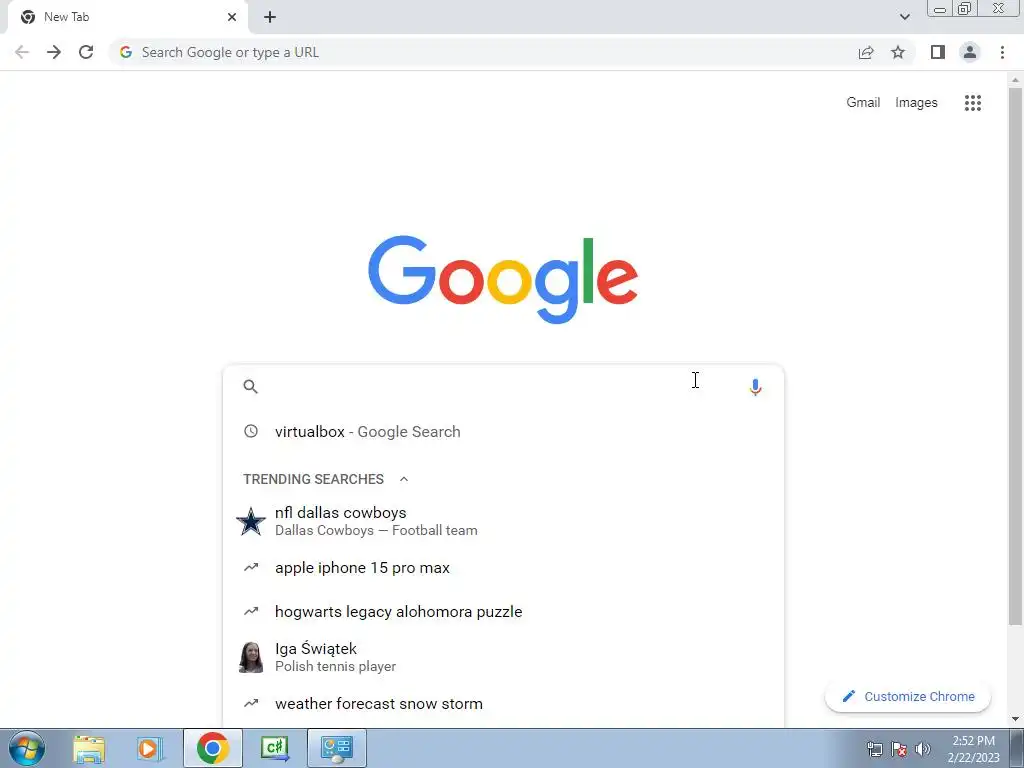The width and height of the screenshot is (1024, 768).
Task: Open Chrome's three-dot menu
Action: click(1002, 52)
